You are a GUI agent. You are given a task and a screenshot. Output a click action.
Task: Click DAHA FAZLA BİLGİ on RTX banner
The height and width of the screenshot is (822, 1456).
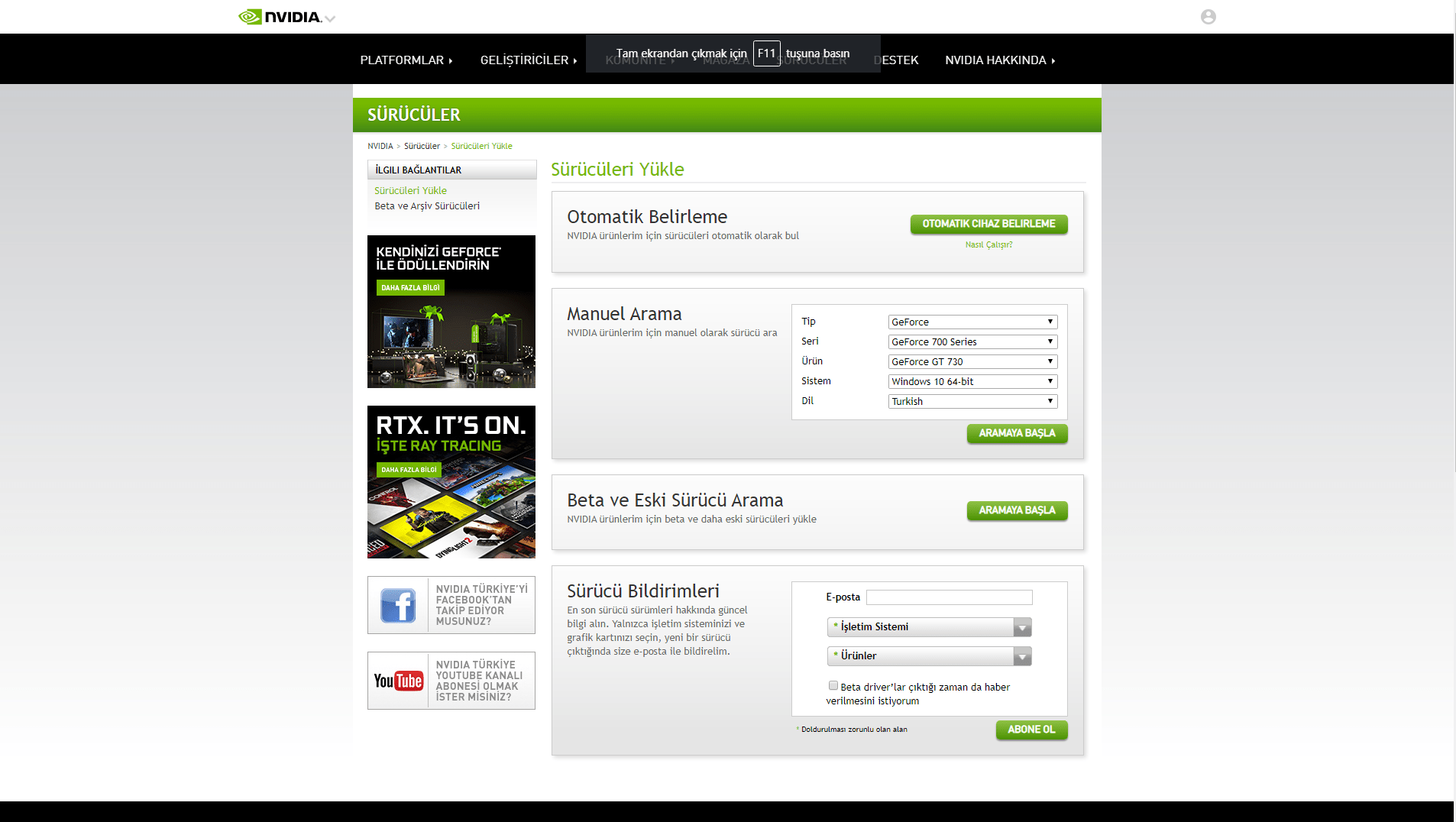coord(409,470)
